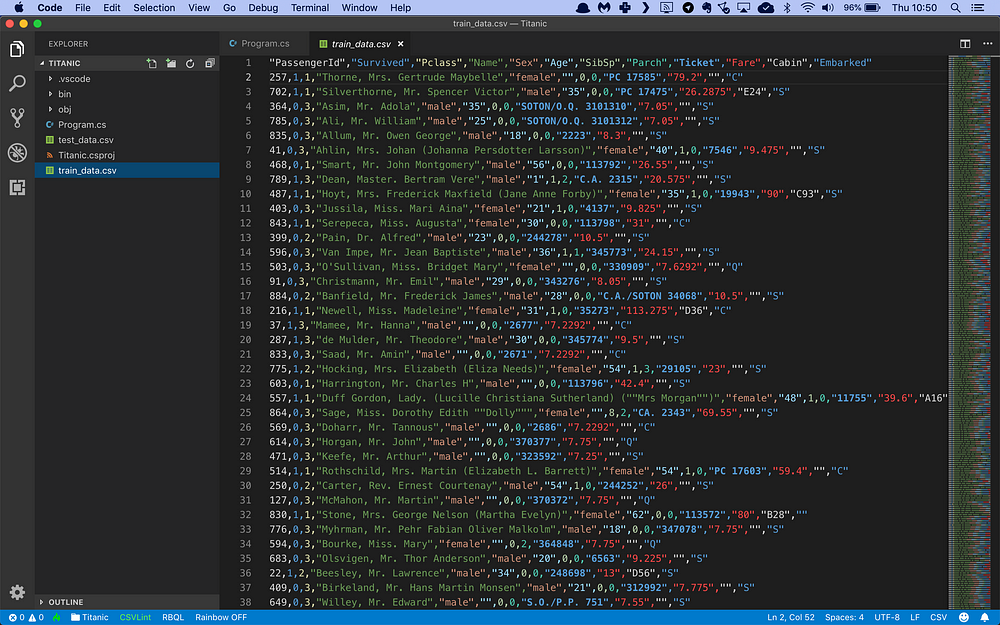Click the Bluetooth menu bar icon
1000x625 pixels.
787,8
